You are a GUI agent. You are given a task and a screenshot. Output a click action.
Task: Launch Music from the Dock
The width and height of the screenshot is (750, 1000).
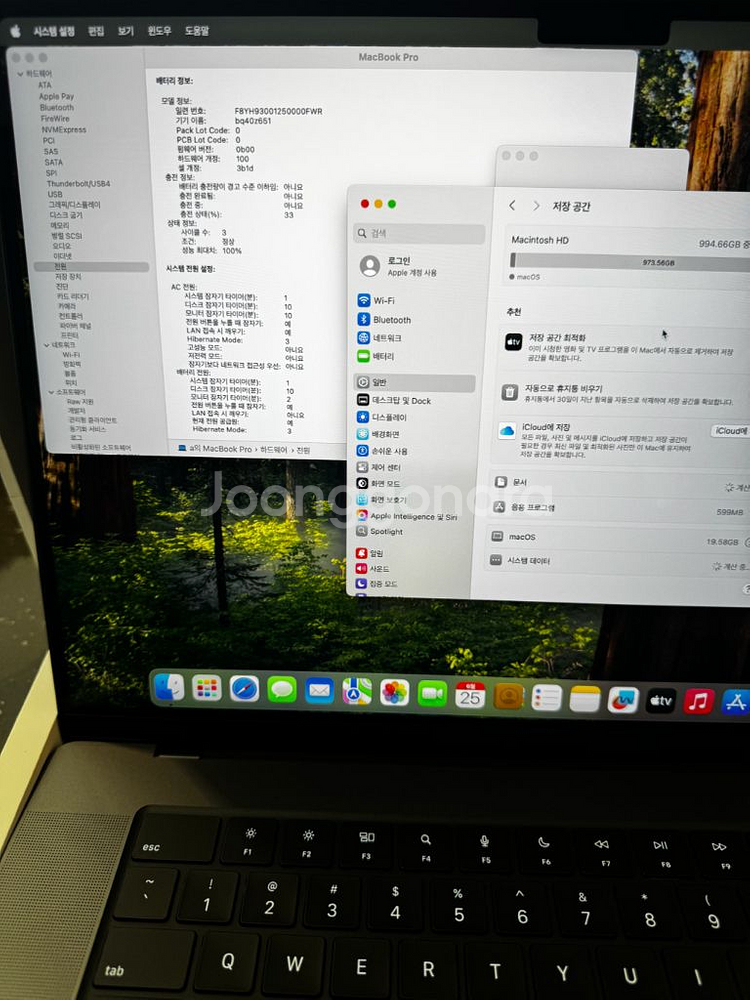coord(699,702)
